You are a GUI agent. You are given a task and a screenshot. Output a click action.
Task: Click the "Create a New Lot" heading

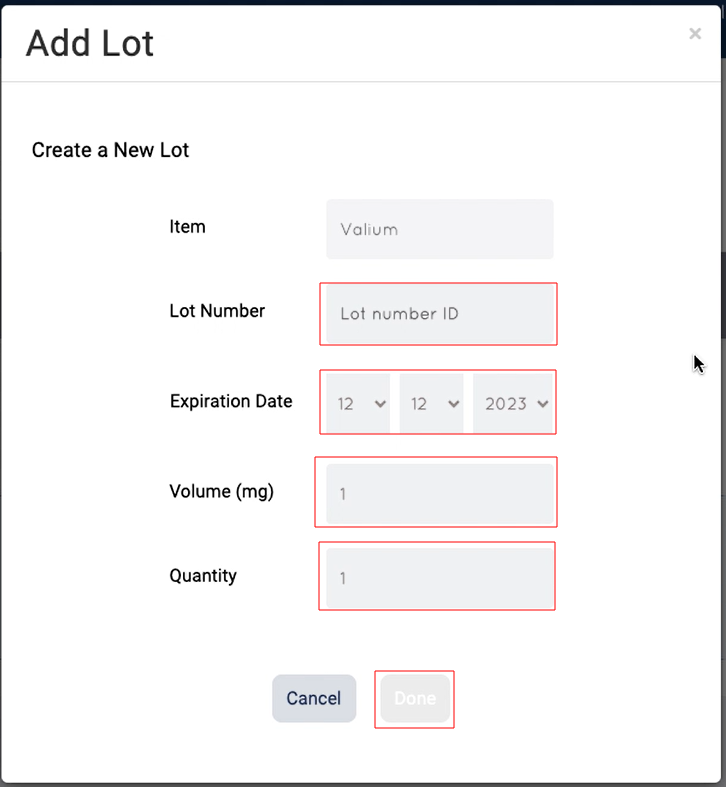pyautogui.click(x=110, y=151)
